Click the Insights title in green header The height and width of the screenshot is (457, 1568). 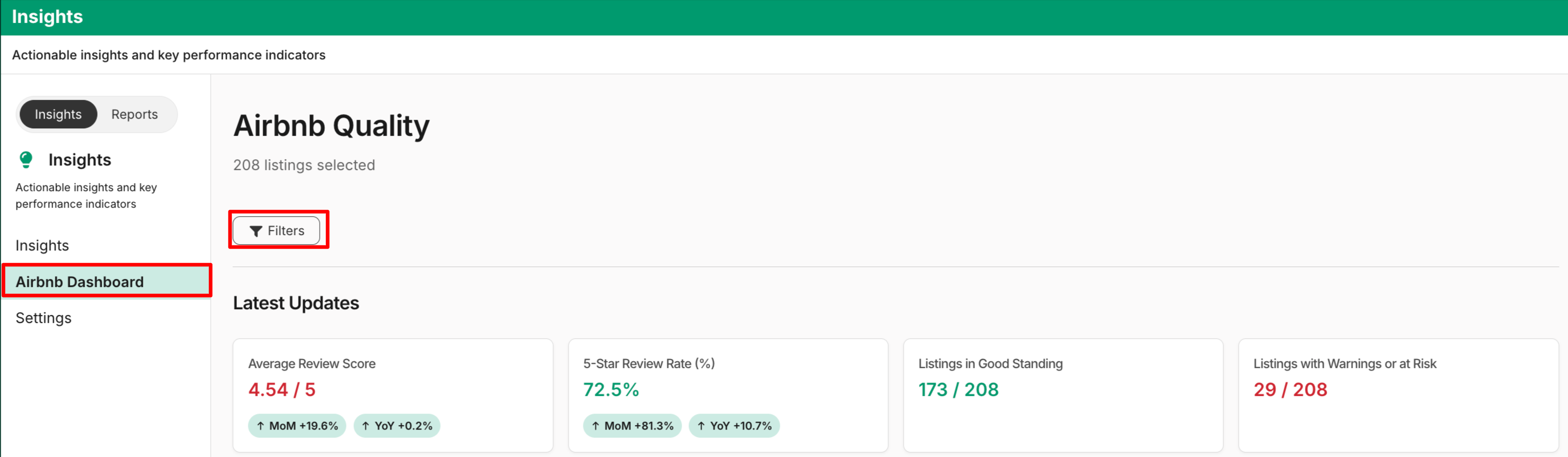[x=47, y=17]
